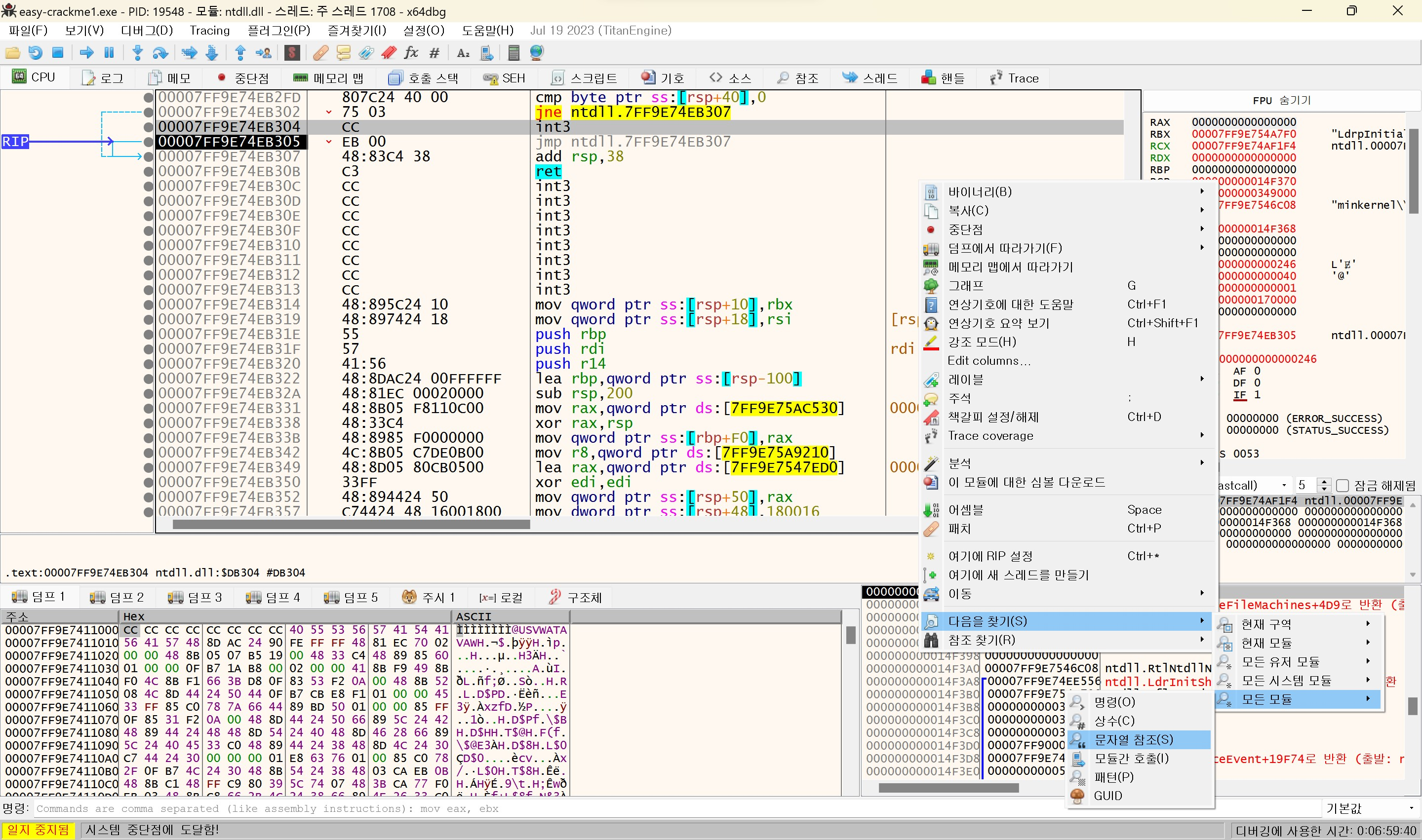Switch to the 메모리 맵 tab
This screenshot has height=840, width=1422.
329,78
